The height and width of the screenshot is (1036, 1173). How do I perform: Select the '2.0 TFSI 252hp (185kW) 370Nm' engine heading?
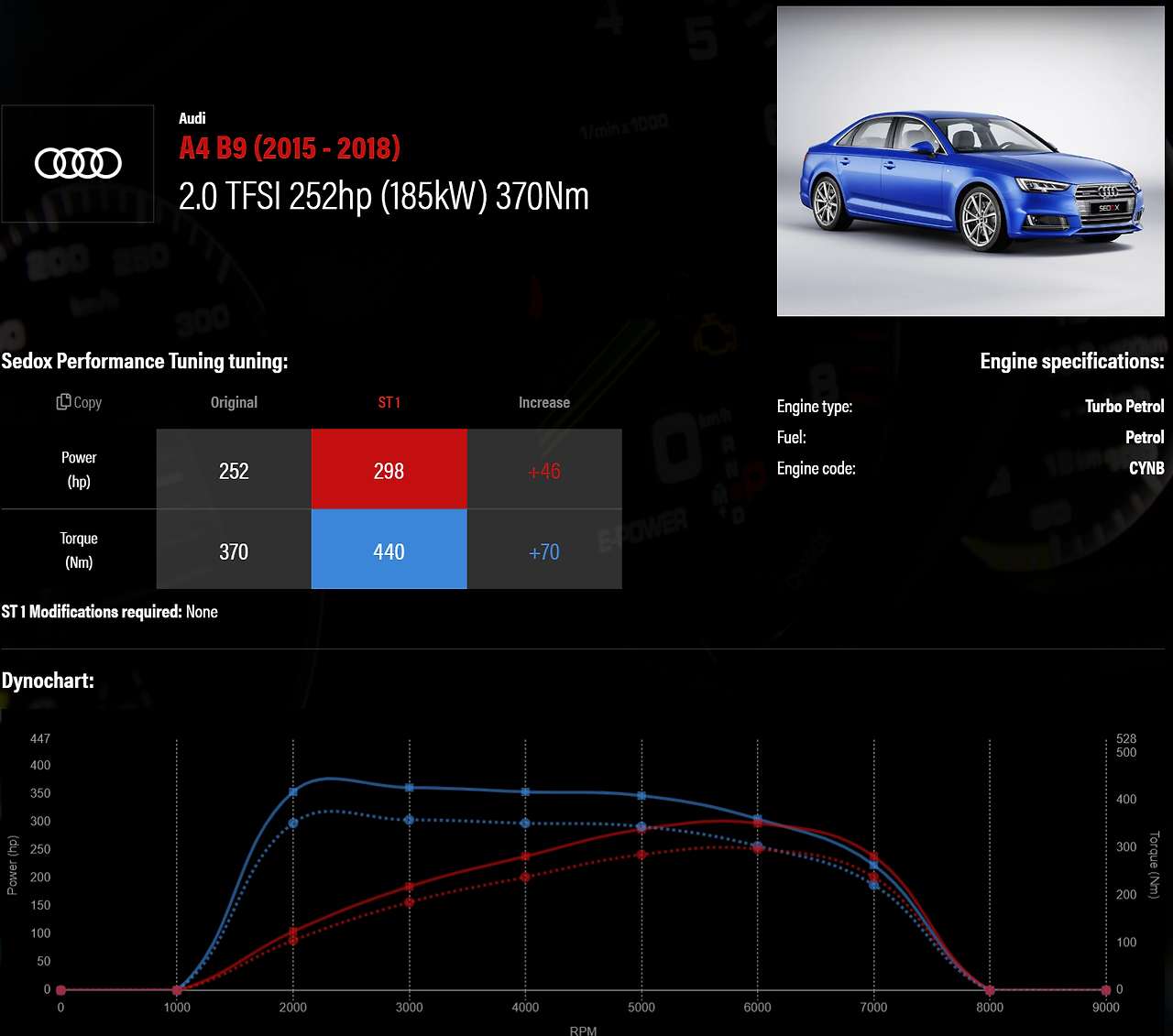(384, 196)
